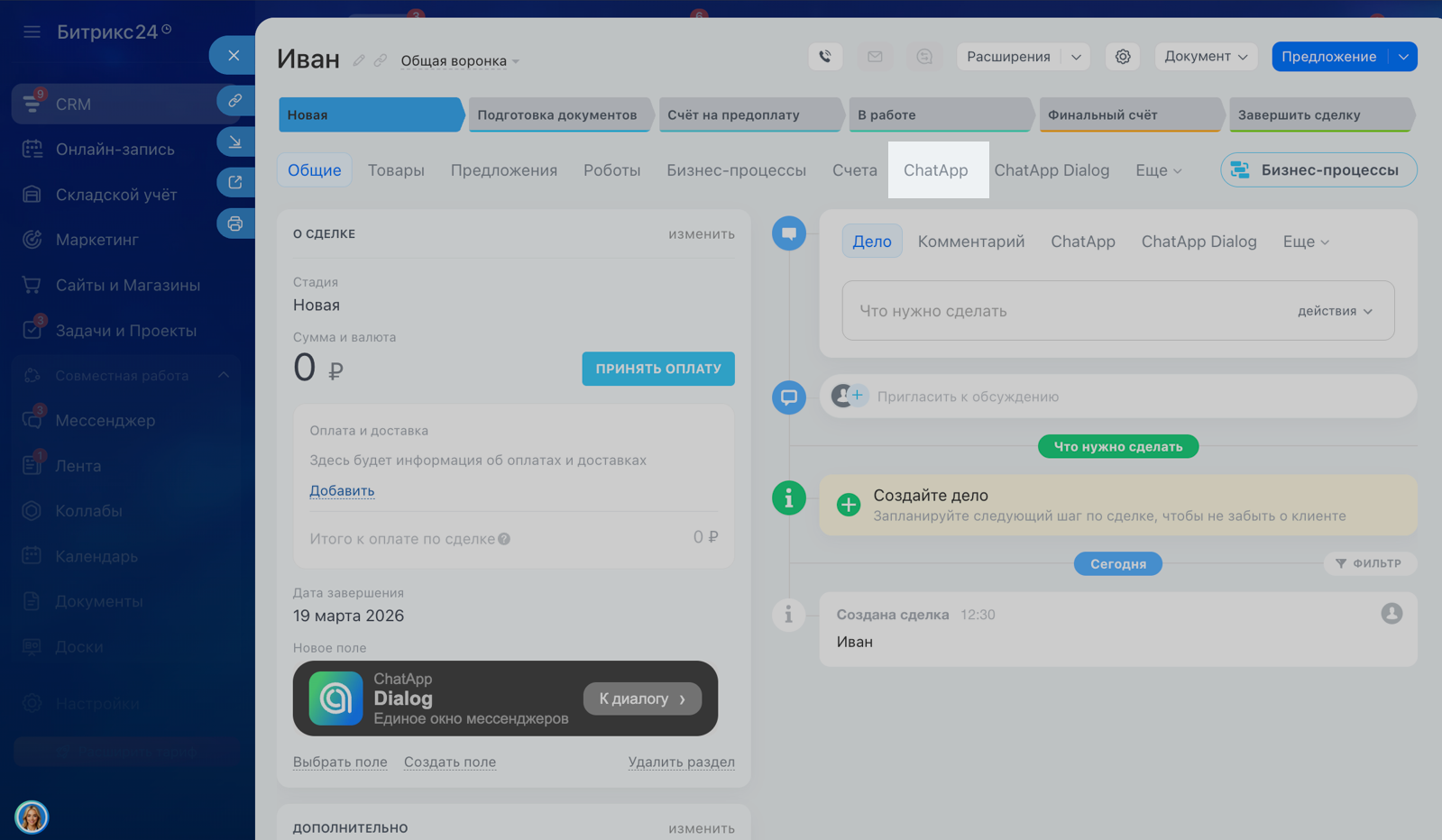Image resolution: width=1442 pixels, height=840 pixels.
Task: Open the Товары tab
Action: (396, 170)
